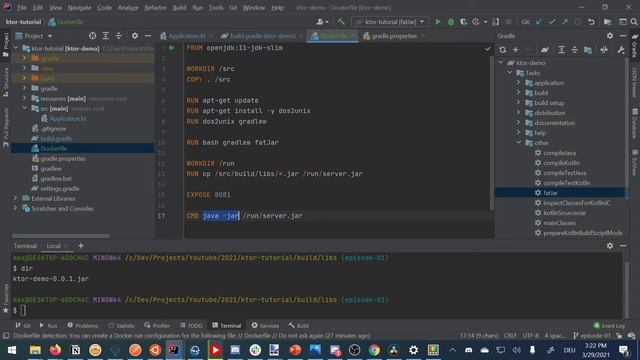Open Gradle panel gear options
The height and width of the screenshot is (360, 640).
[x=609, y=36]
